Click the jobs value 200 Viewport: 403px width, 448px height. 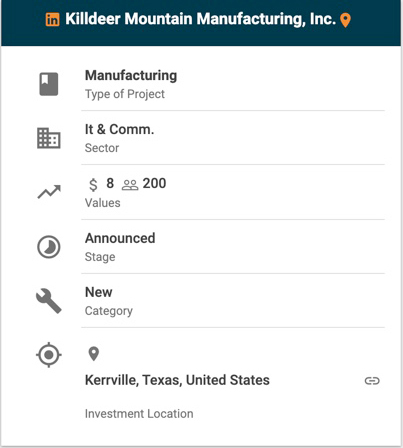154,183
